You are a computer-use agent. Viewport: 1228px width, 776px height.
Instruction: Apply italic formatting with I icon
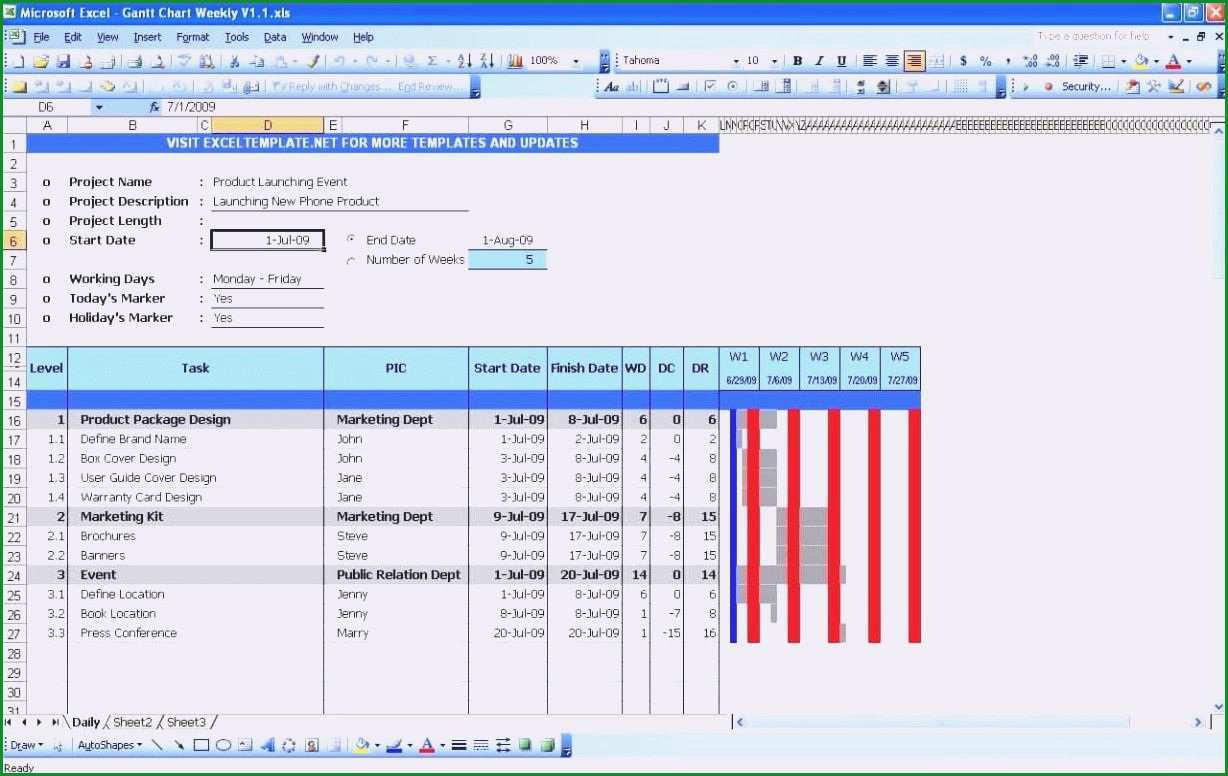point(819,61)
